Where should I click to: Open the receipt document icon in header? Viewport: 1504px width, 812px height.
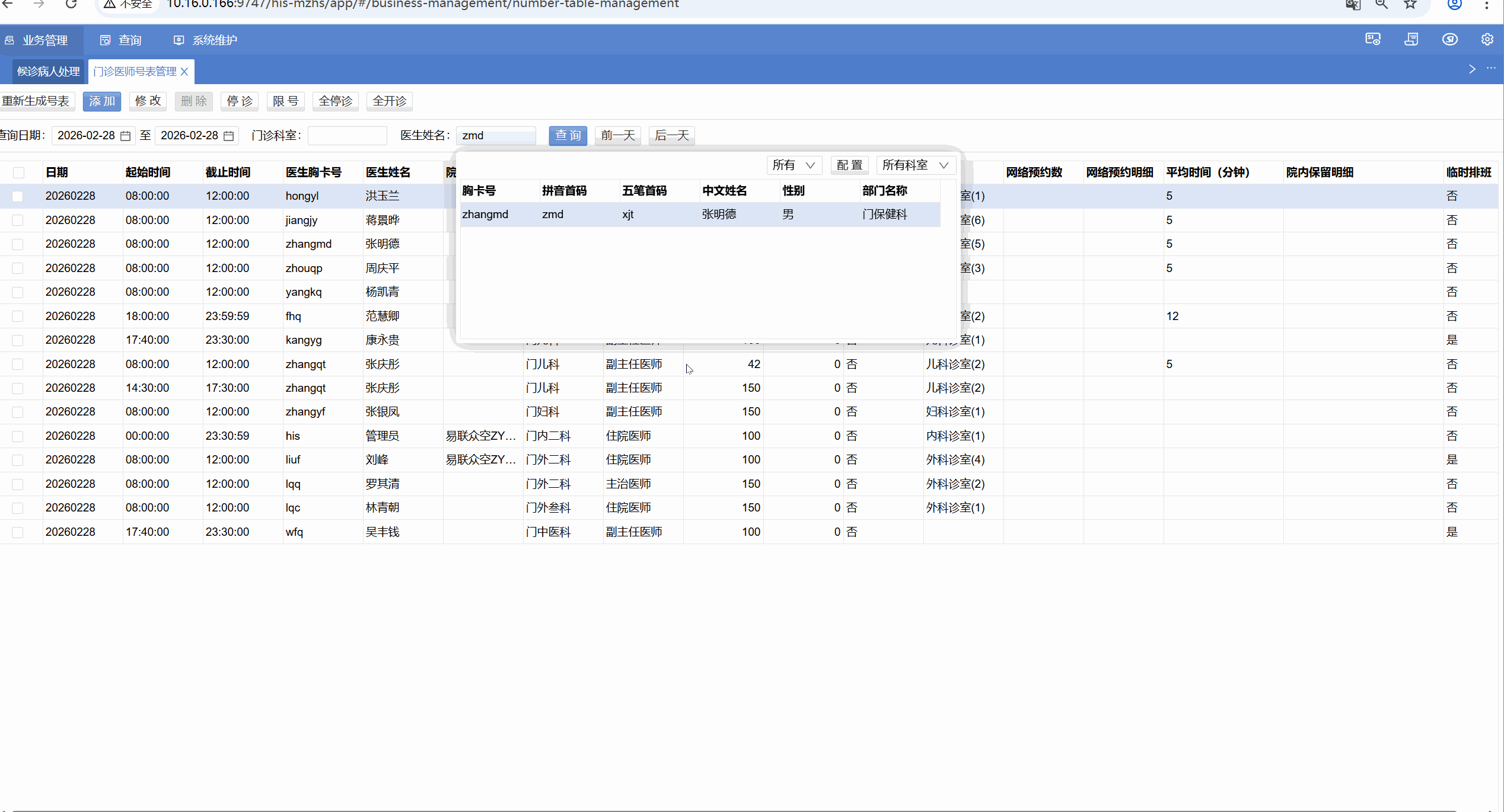[x=1411, y=40]
